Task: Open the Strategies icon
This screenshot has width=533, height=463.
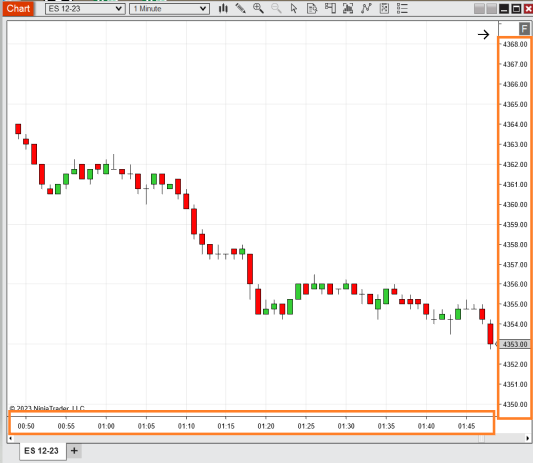Action: click(384, 8)
